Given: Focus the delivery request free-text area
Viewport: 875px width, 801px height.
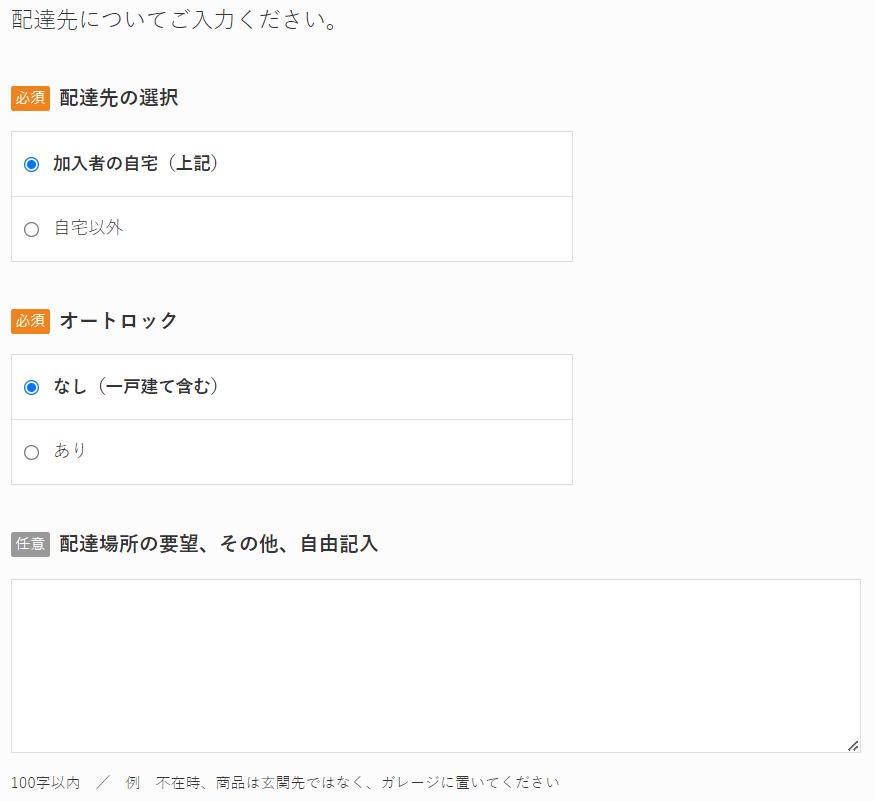Looking at the screenshot, I should (436, 666).
